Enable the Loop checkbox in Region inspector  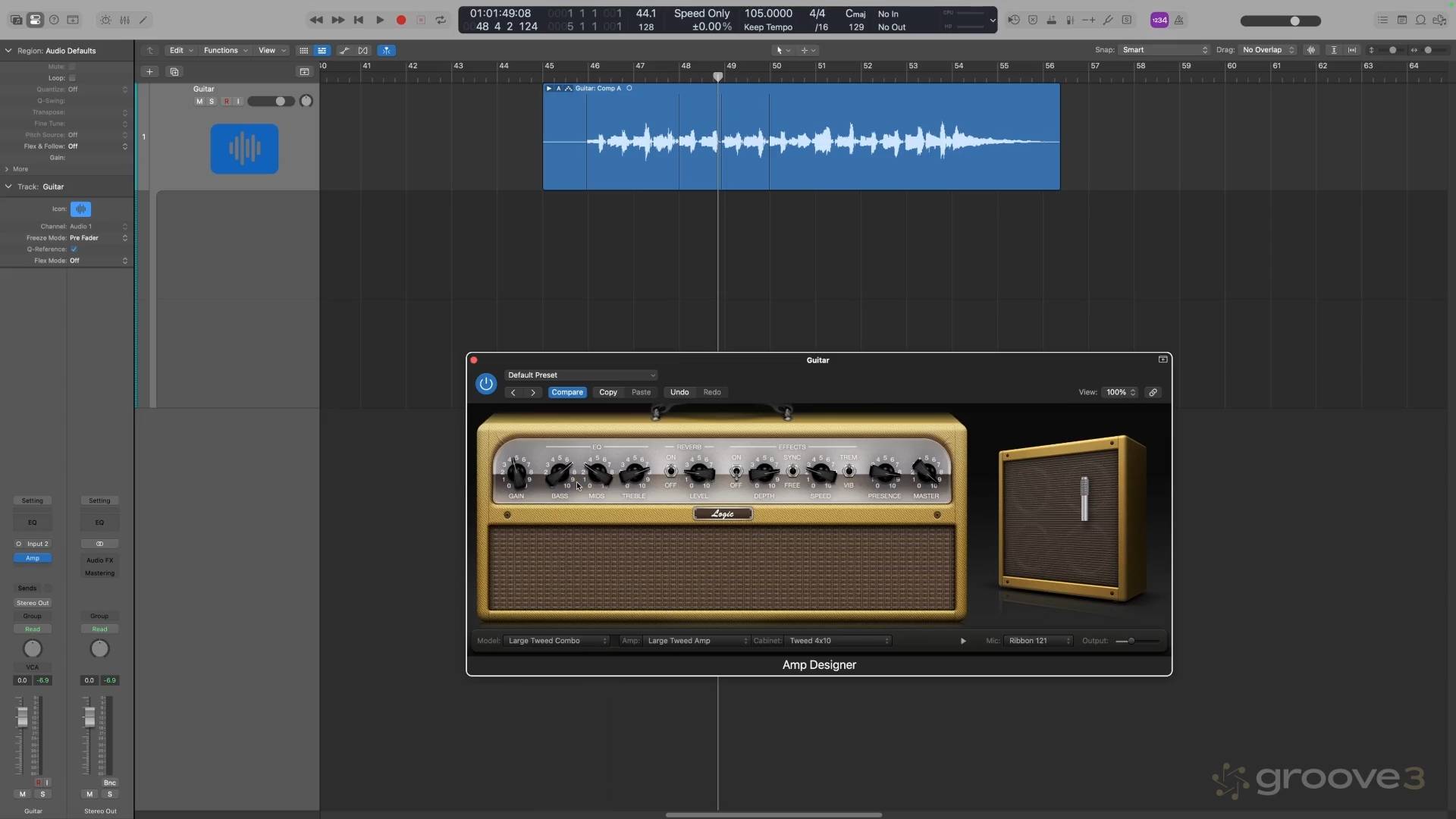point(72,78)
